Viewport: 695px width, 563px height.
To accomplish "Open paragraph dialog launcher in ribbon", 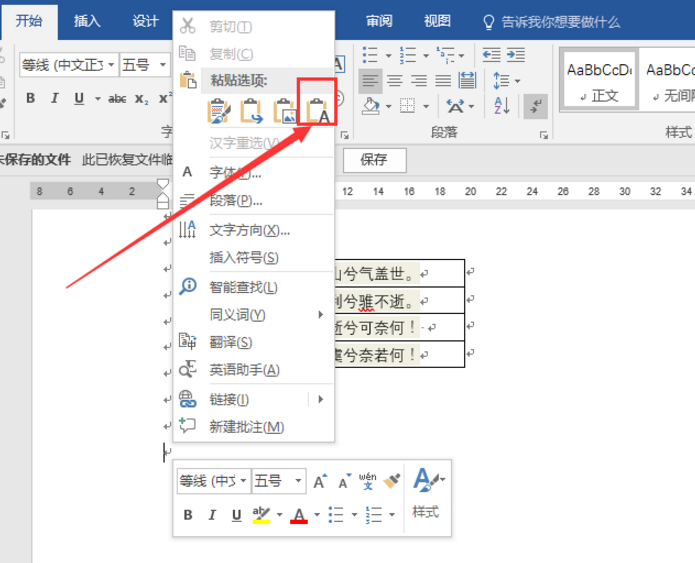I will 543,135.
